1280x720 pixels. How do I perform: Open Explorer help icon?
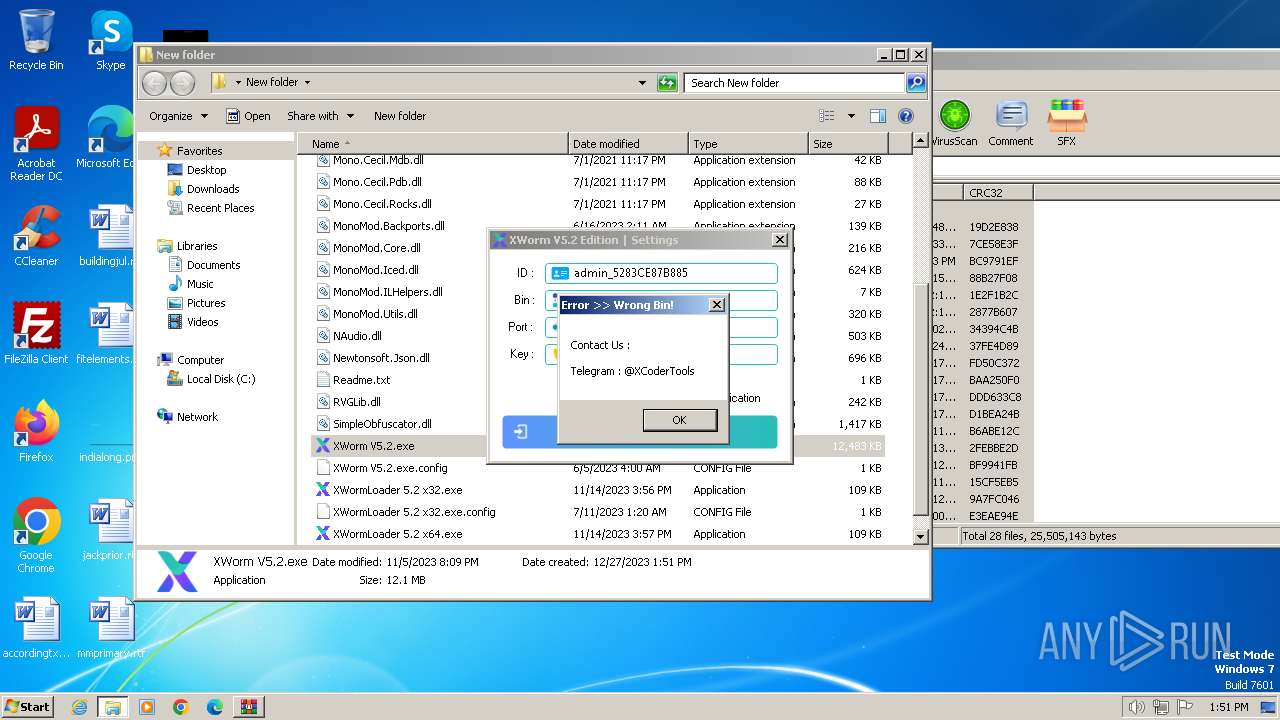pyautogui.click(x=906, y=116)
